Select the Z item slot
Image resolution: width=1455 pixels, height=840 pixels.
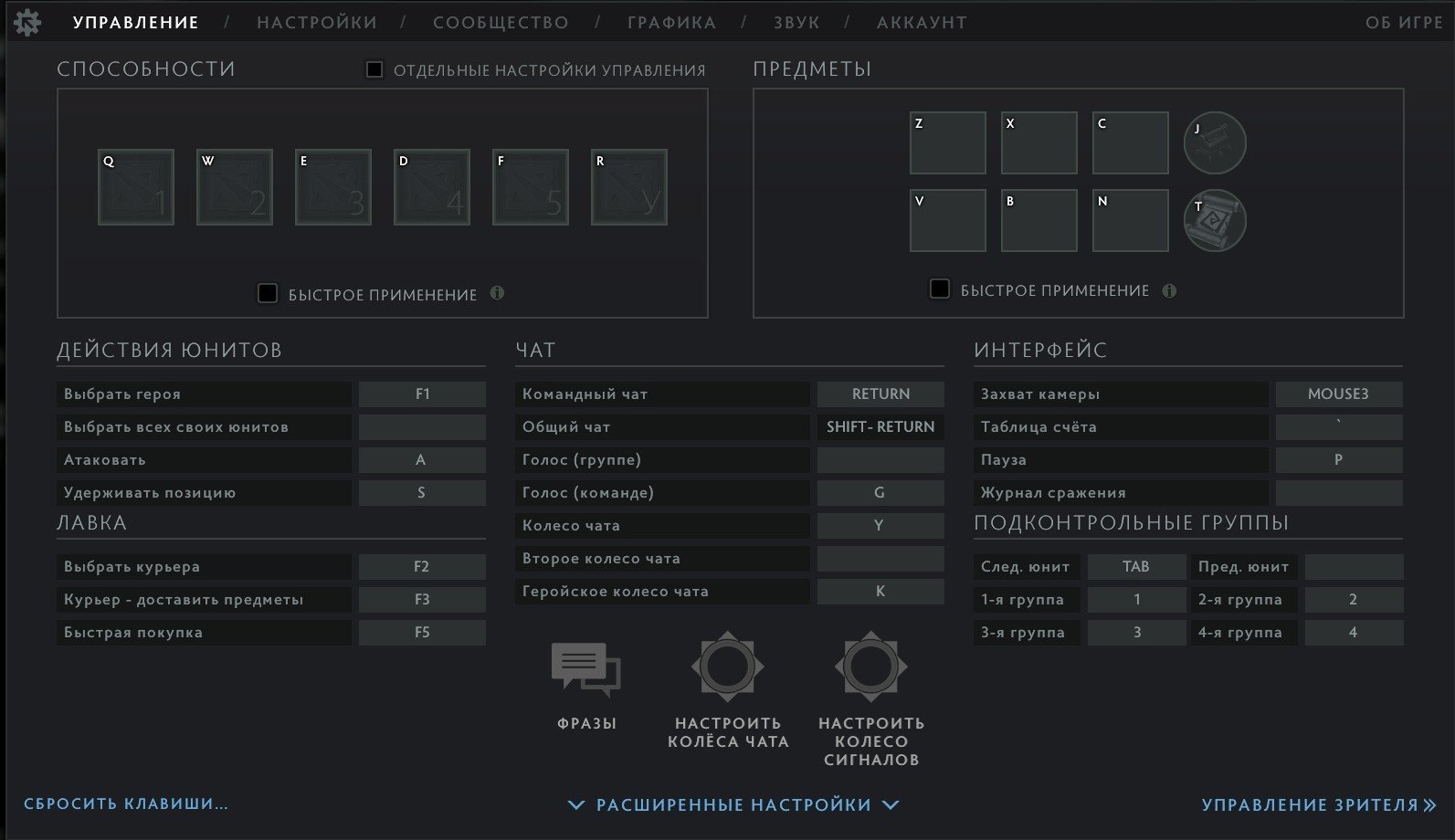tap(948, 143)
